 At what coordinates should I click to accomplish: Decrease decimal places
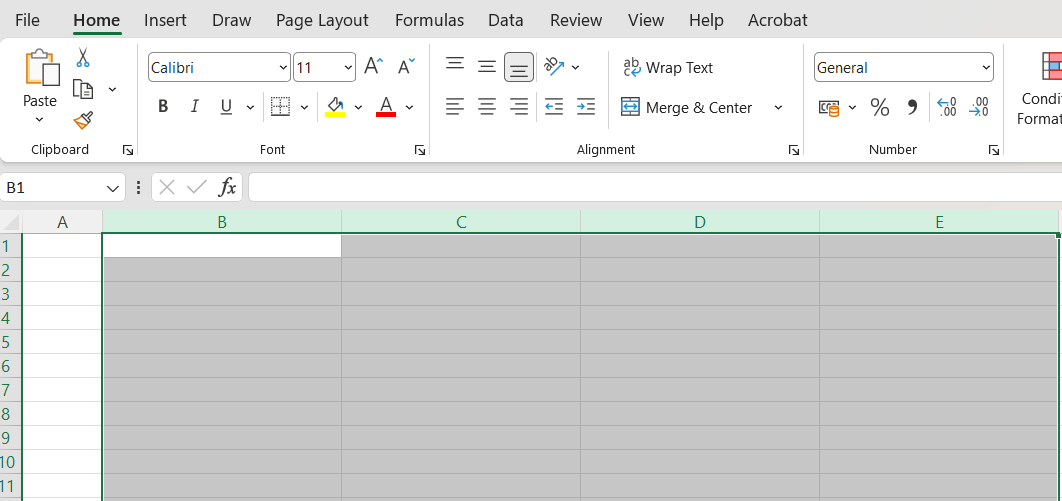(979, 107)
